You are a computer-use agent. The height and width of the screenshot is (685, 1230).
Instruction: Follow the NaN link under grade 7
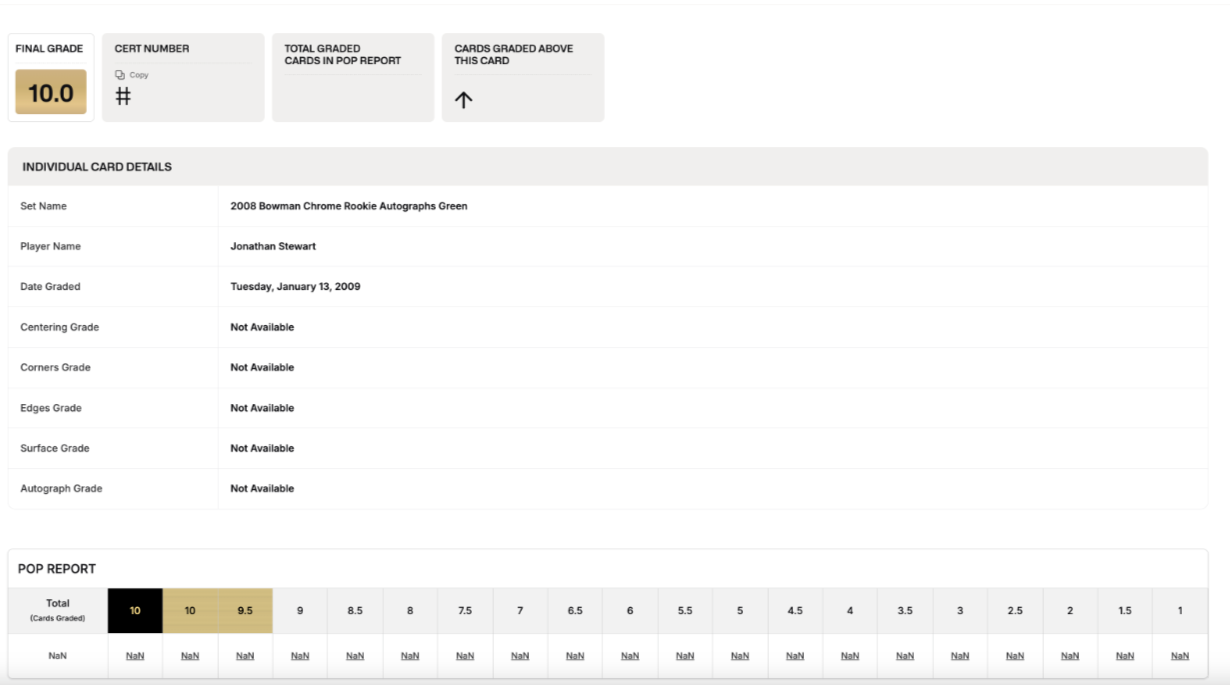(x=520, y=656)
